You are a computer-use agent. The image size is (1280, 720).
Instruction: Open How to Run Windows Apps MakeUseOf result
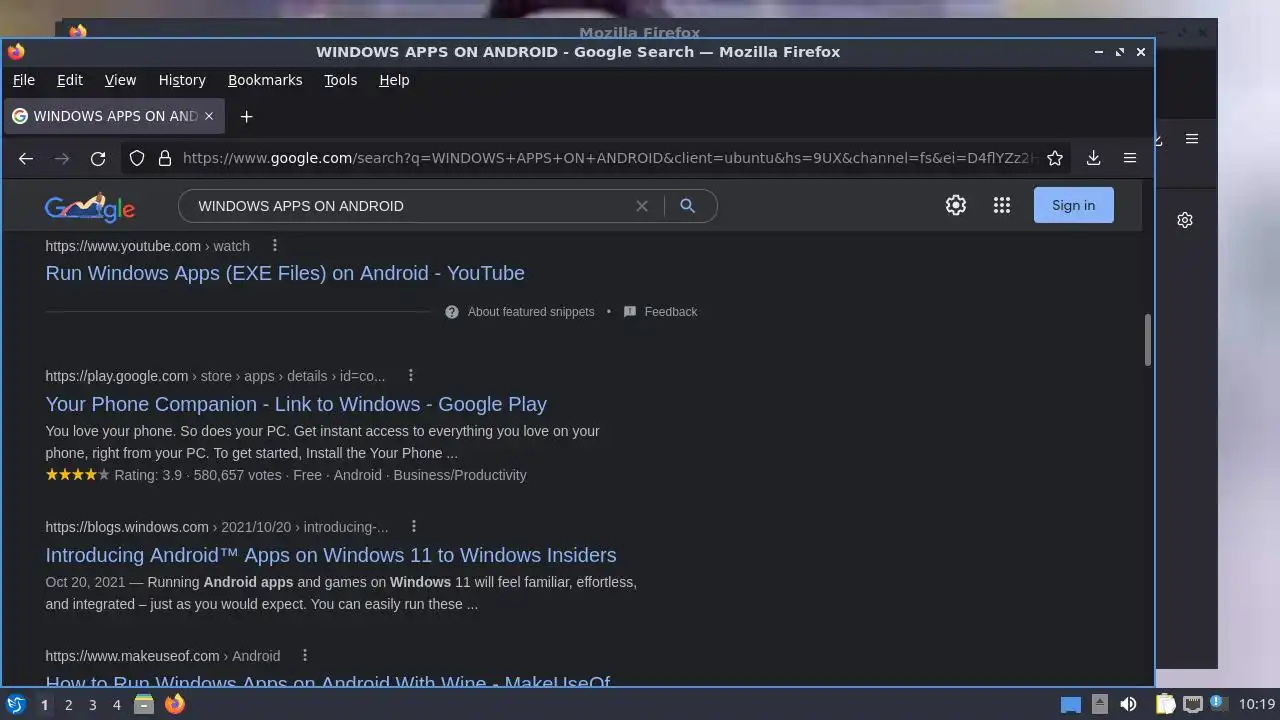328,682
